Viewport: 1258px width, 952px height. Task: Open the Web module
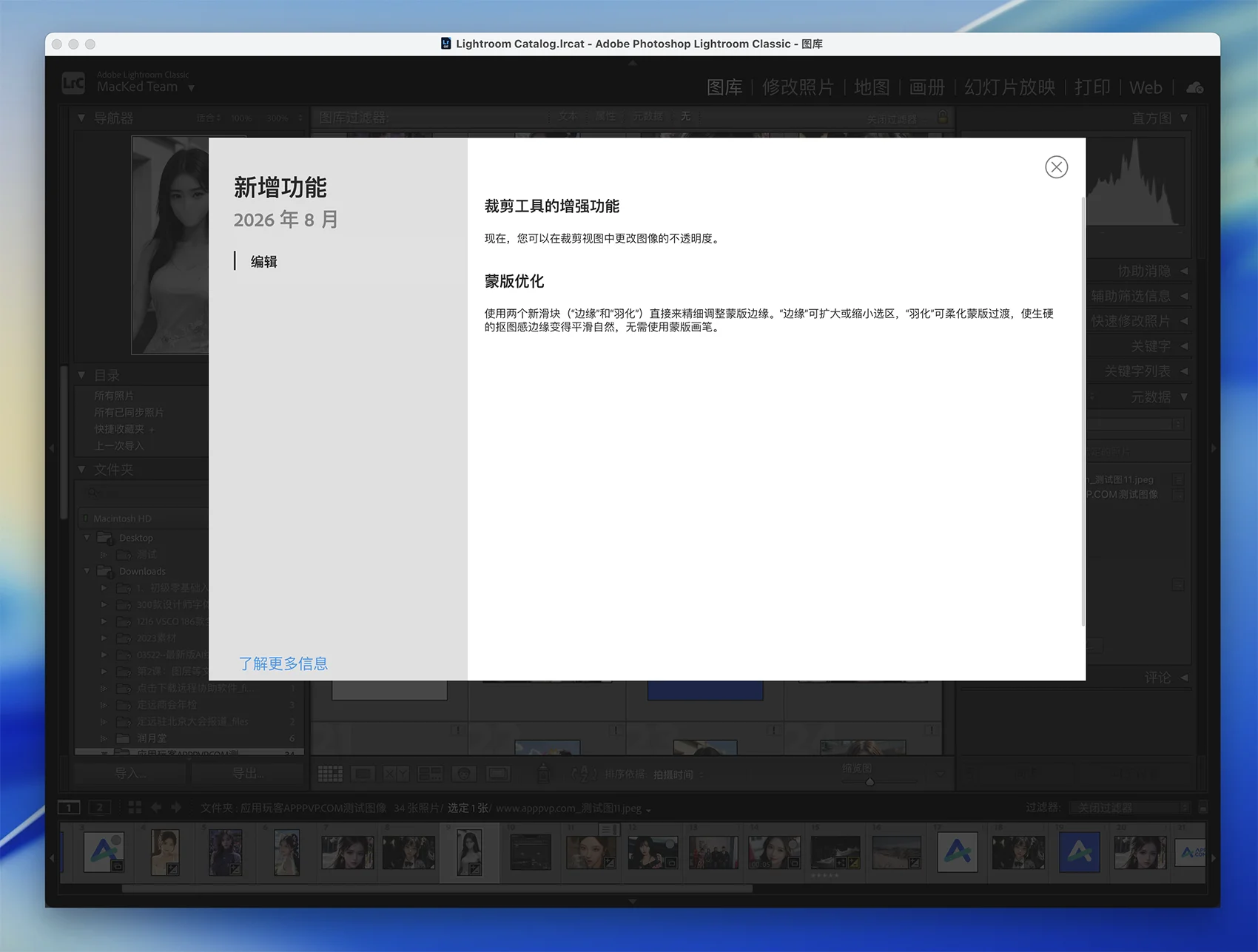pyautogui.click(x=1146, y=87)
